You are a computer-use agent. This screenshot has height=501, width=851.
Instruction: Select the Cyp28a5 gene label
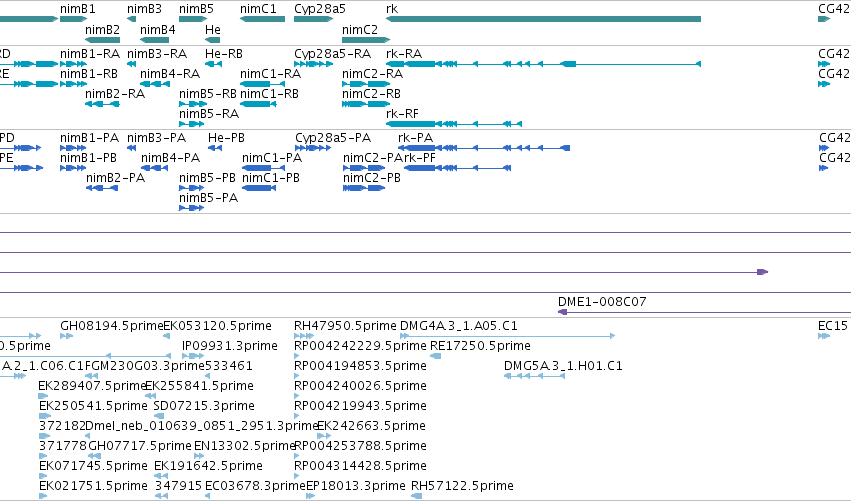point(320,9)
